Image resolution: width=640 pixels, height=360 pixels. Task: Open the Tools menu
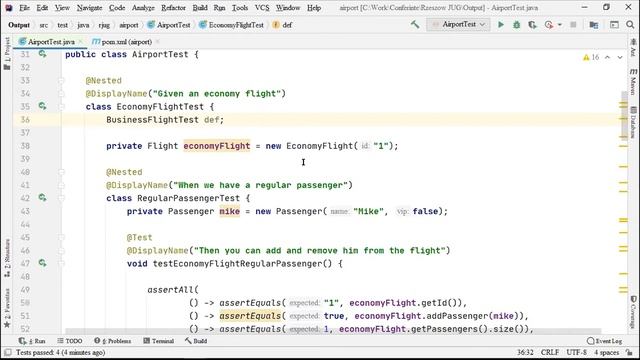240,8
